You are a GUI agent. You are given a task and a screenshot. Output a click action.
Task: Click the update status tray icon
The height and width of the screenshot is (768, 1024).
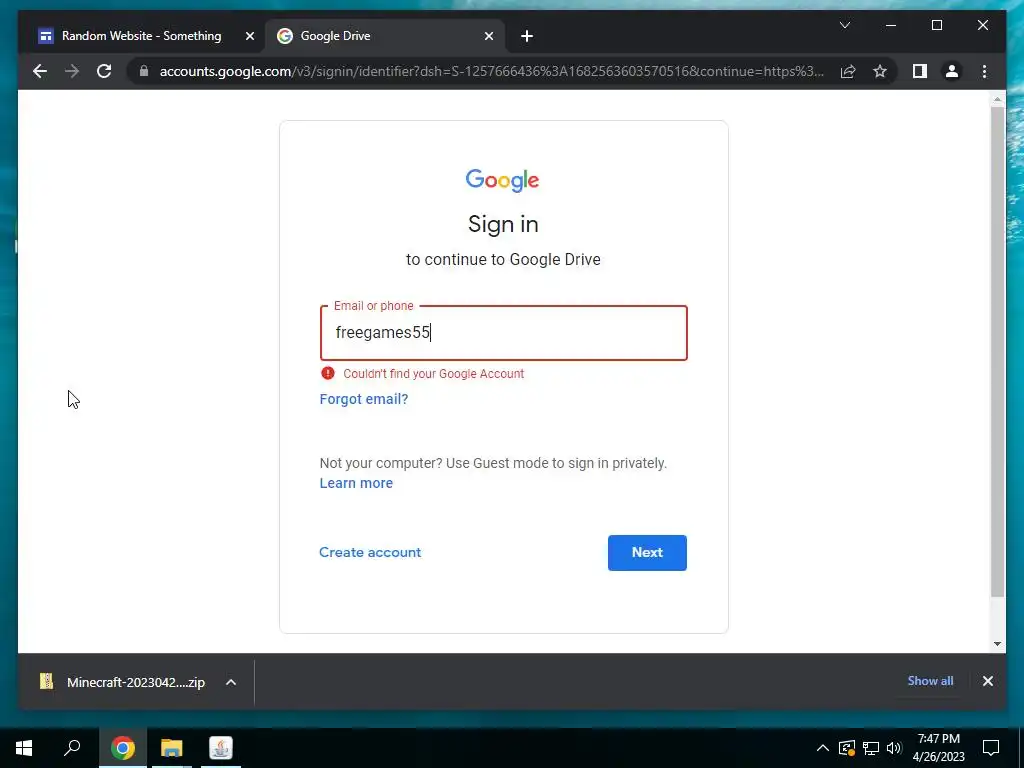point(847,748)
